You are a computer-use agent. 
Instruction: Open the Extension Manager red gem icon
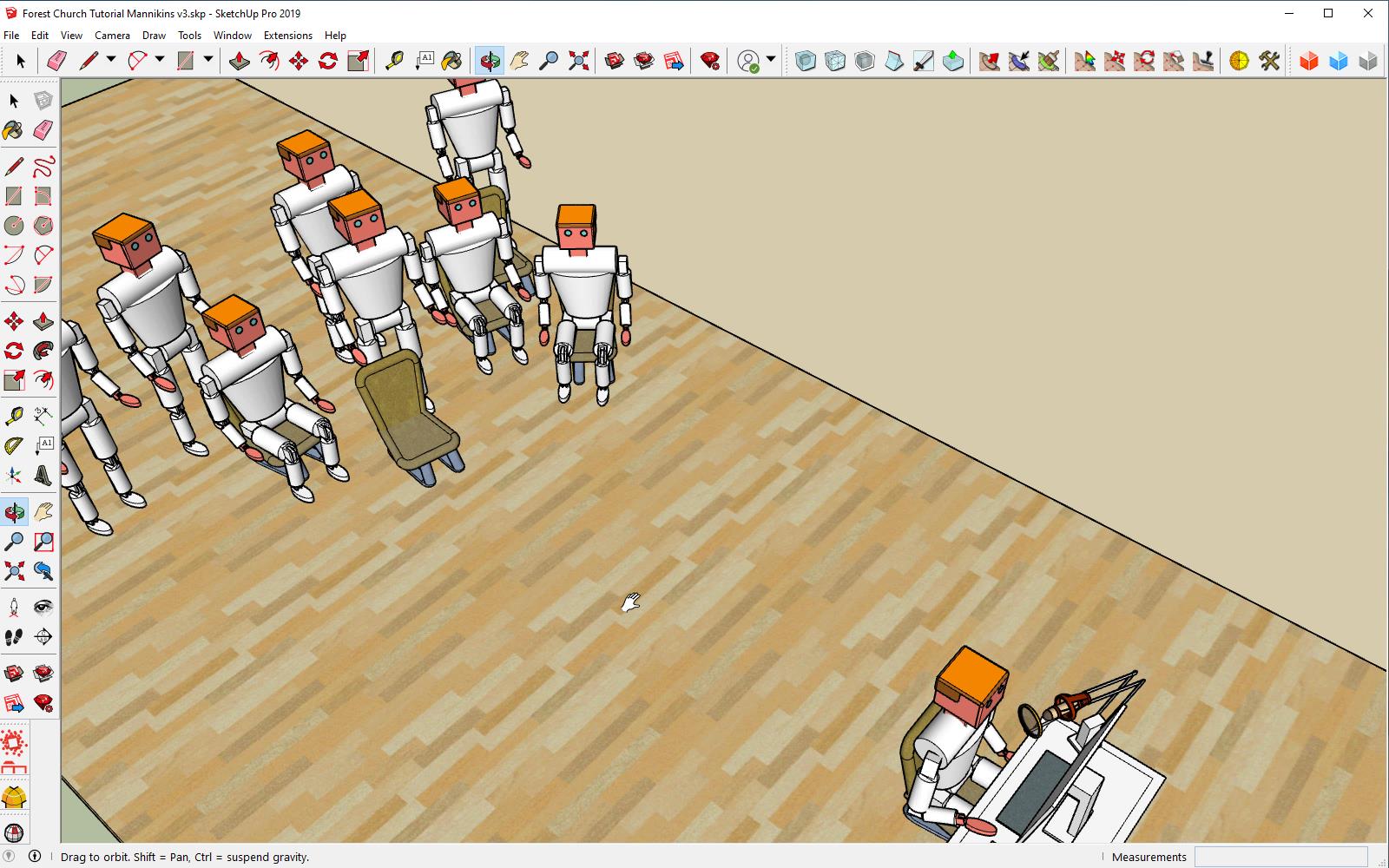pos(710,61)
